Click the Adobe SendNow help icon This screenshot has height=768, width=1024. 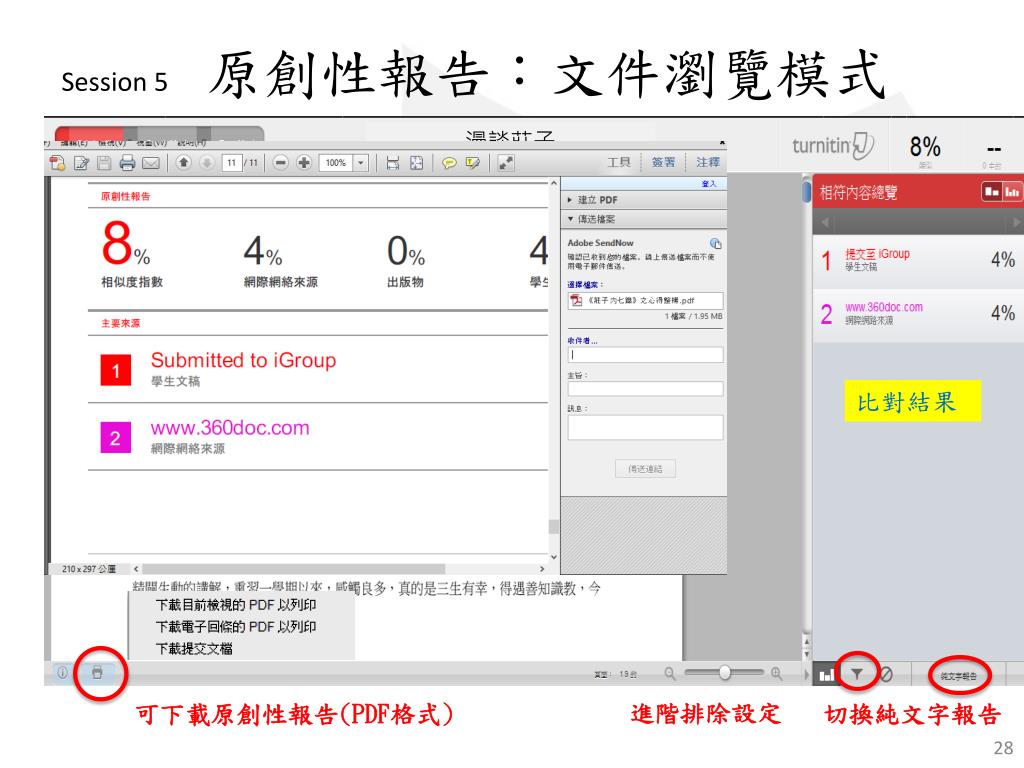[716, 243]
